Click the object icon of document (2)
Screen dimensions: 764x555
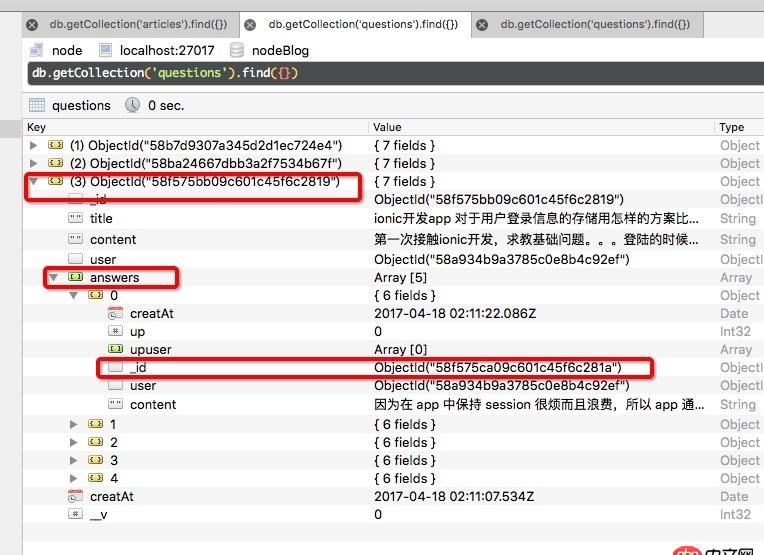tap(56, 163)
